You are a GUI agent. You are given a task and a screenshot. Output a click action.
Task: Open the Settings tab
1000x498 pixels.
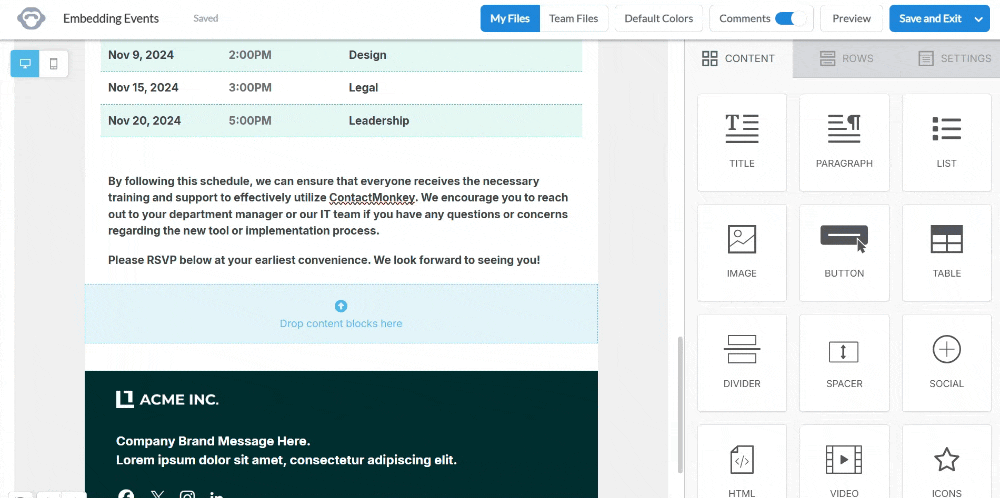[x=954, y=59]
